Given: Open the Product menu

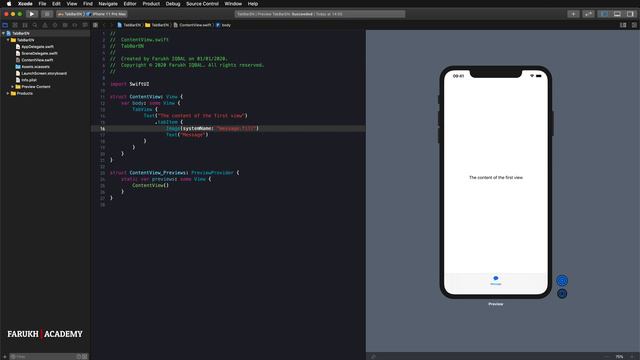Looking at the screenshot, I should (x=151, y=4).
